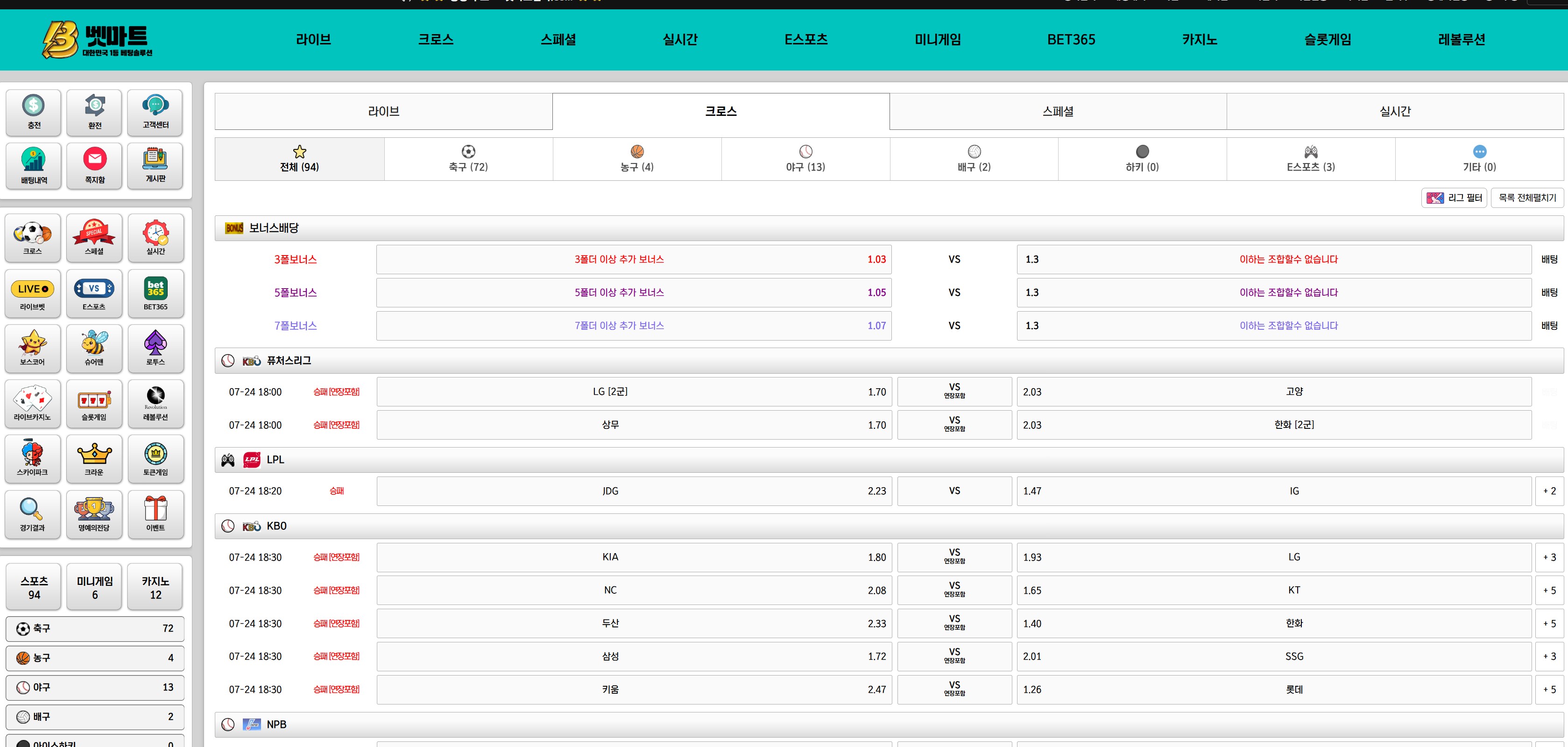Select 3폴더 이상 추가 보너스 1.03 odds
This screenshot has height=747, width=1568.
pos(633,259)
